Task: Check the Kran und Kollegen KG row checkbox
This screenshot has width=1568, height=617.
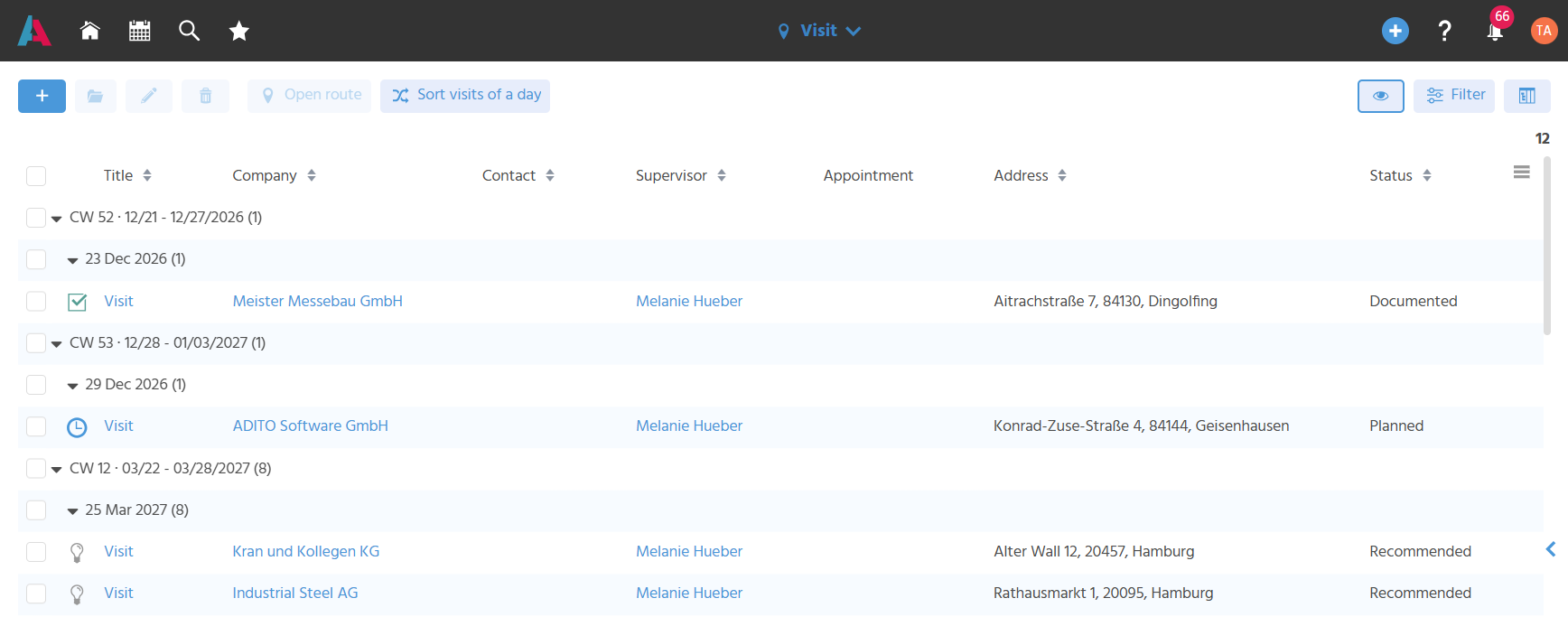Action: 36,552
